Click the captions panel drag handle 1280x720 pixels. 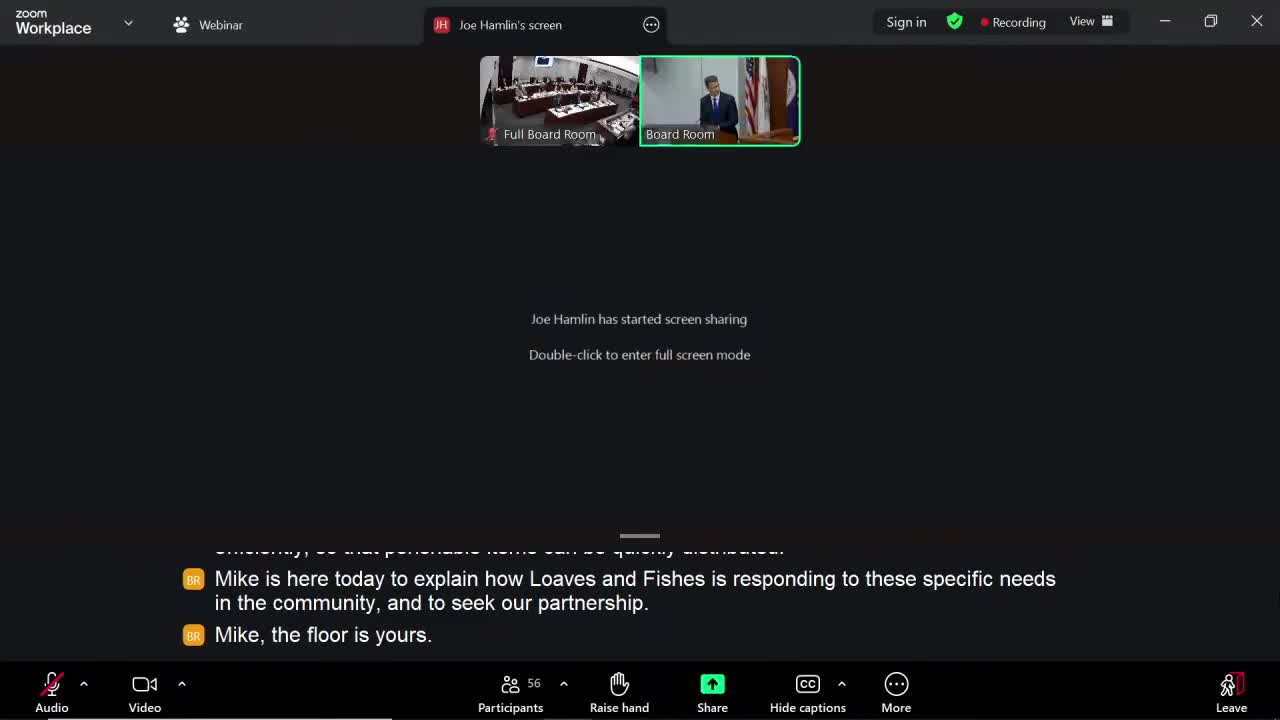[x=640, y=536]
